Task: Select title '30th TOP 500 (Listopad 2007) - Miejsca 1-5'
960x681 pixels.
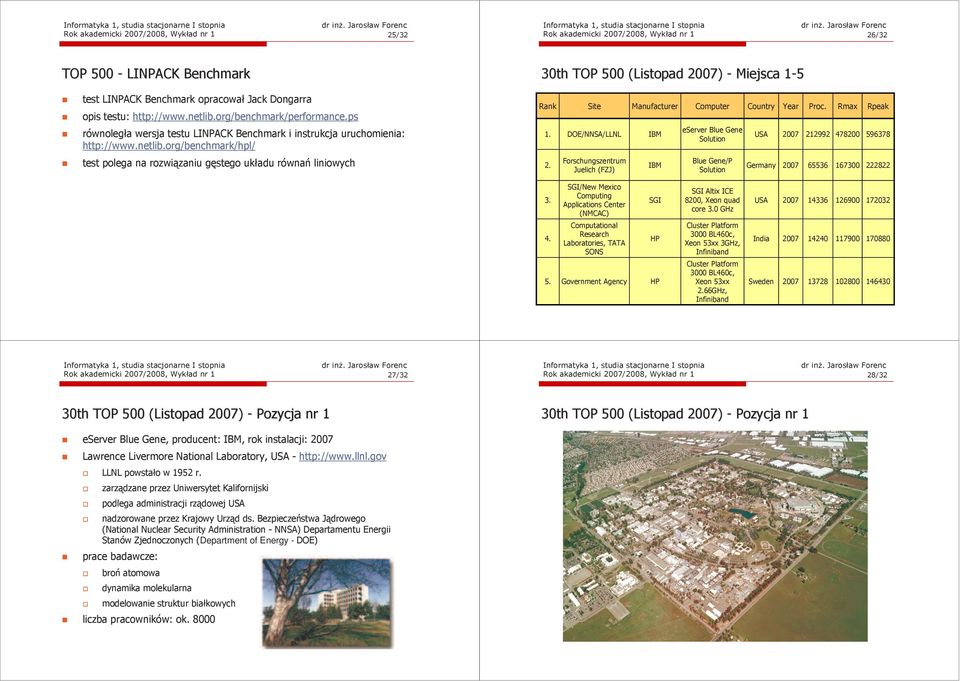Action: coord(672,74)
